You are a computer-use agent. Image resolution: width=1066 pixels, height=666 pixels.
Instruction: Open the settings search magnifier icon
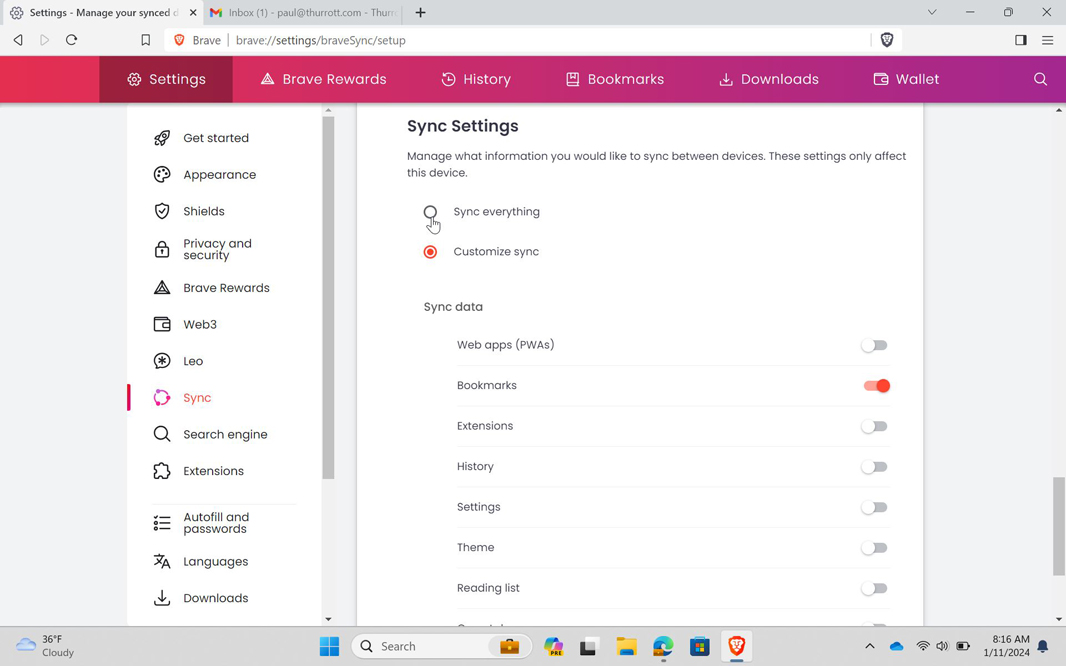tap(1040, 79)
